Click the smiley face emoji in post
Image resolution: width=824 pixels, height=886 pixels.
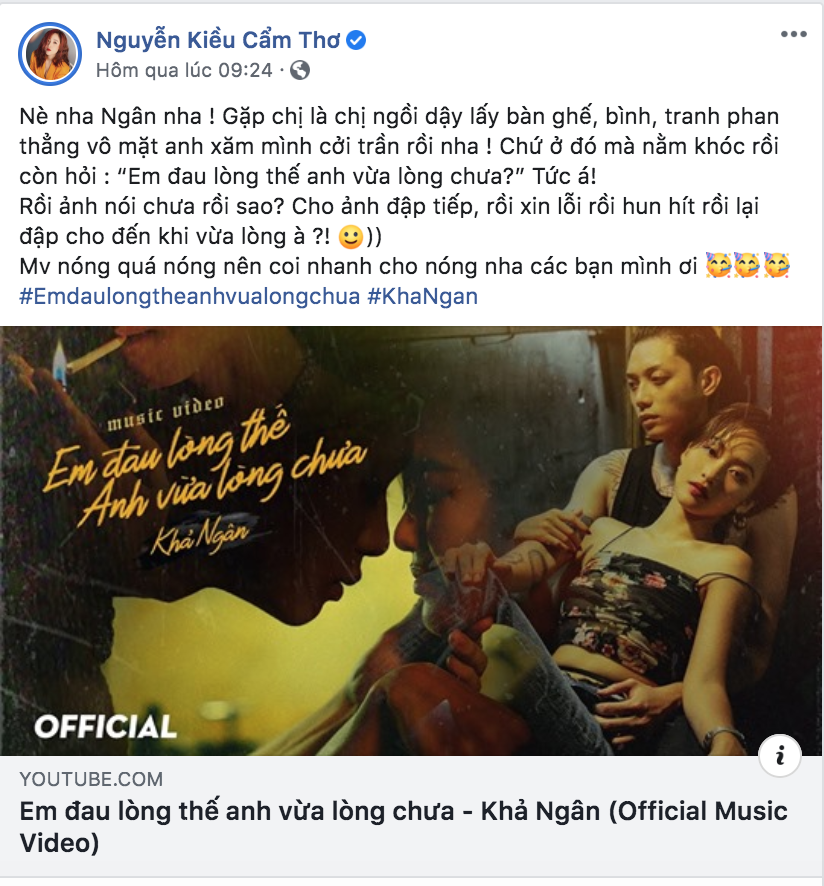(350, 236)
